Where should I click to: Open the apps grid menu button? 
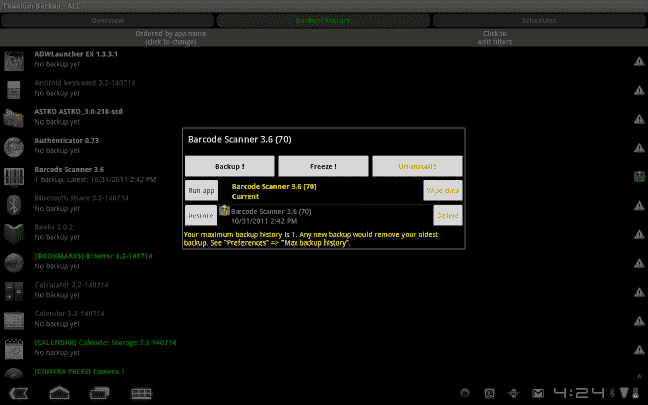[x=141, y=393]
